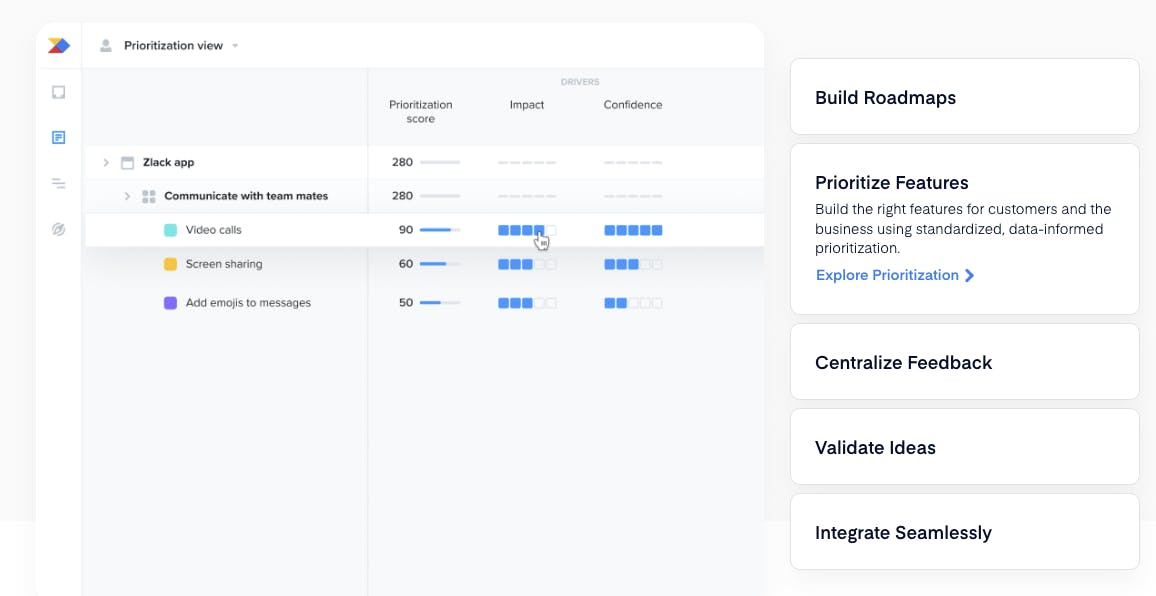Click the Productboard logo icon
Screen dimensions: 1156x596
(59, 45)
